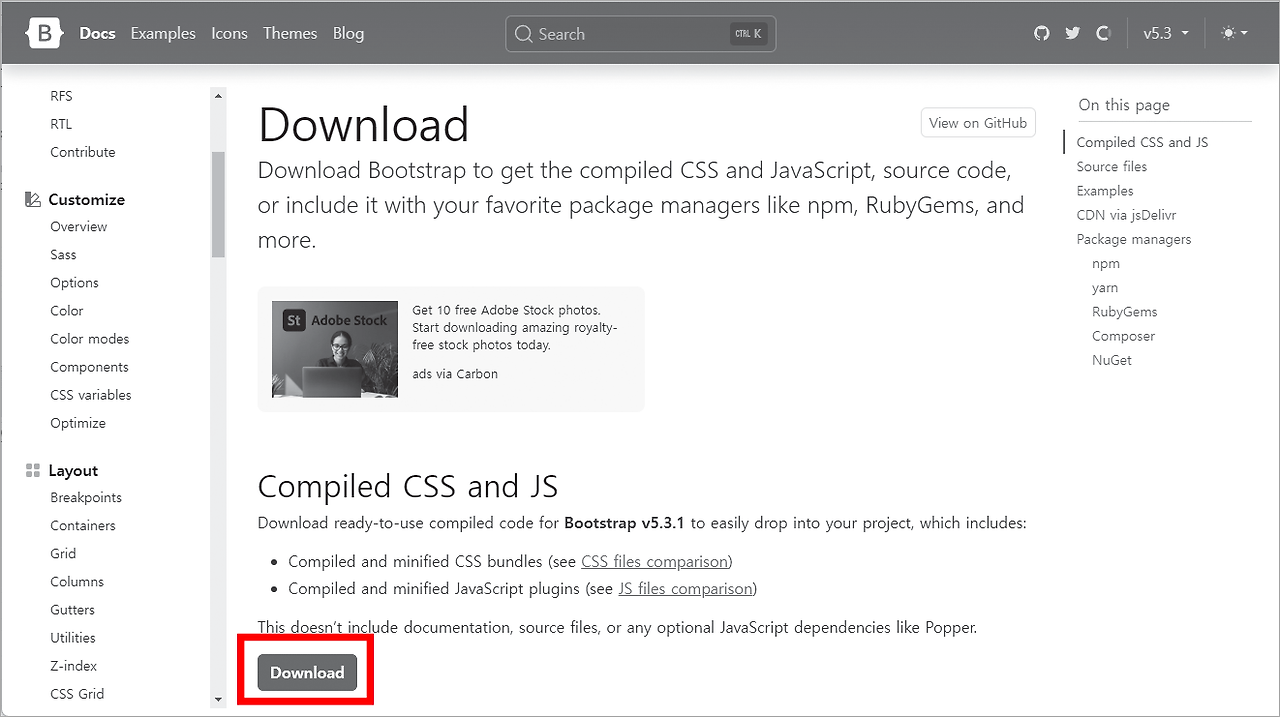Click the sidebar scrollbar thumb
This screenshot has height=717, width=1280.
click(218, 204)
